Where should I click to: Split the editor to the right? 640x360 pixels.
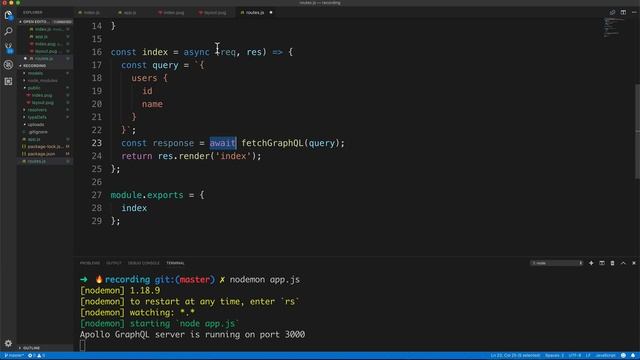[623, 12]
